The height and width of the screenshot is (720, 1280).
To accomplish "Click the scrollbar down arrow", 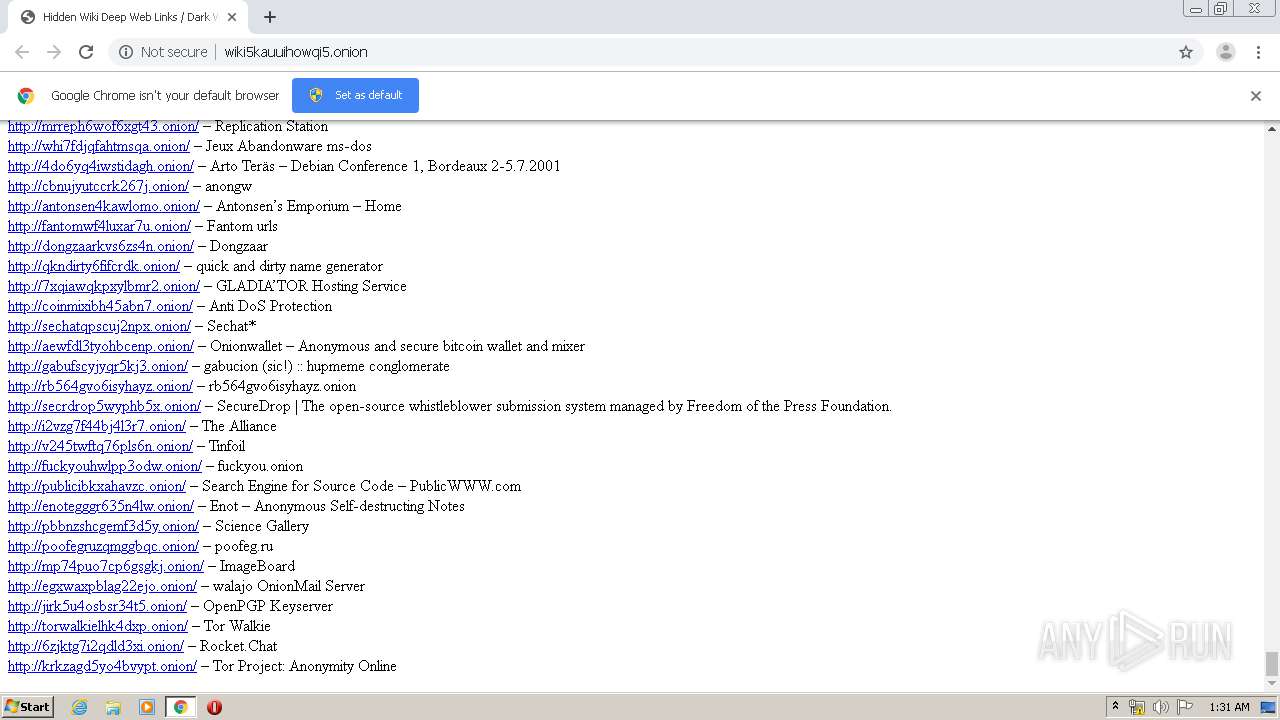I will coord(1272,683).
